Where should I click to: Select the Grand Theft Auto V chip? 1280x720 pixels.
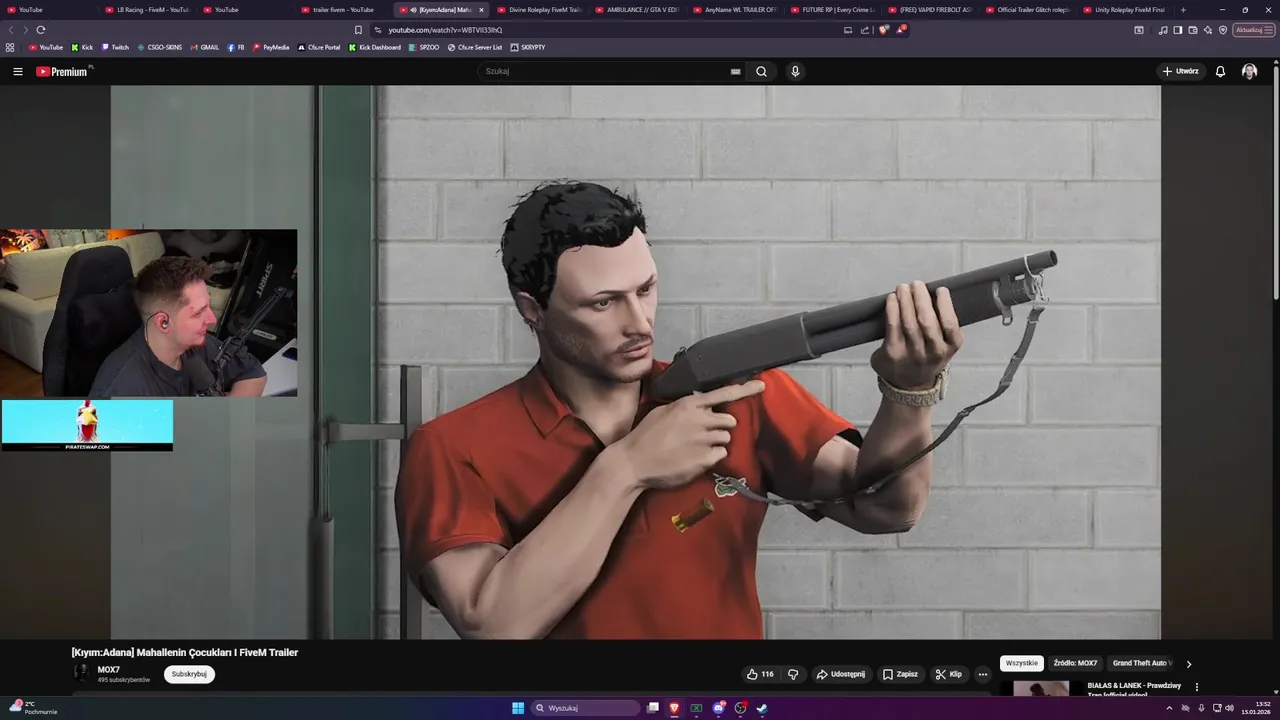click(1142, 663)
